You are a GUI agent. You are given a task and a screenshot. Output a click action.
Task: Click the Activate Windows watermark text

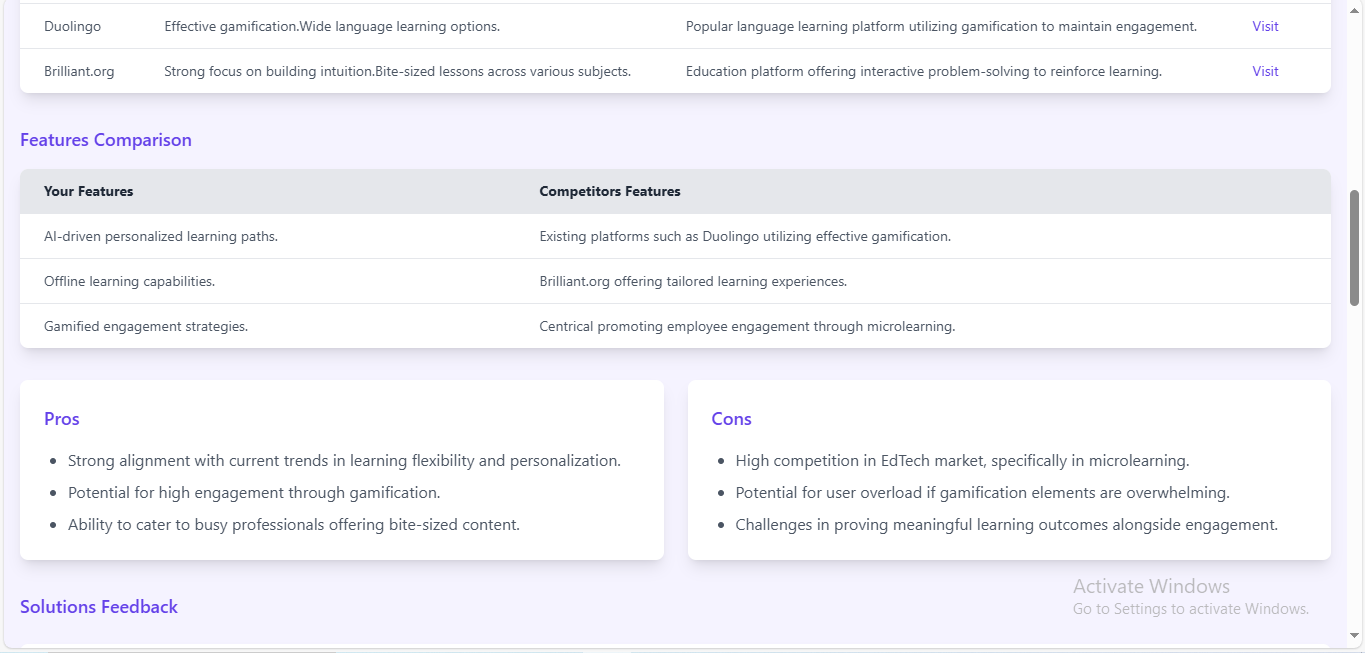click(1151, 587)
